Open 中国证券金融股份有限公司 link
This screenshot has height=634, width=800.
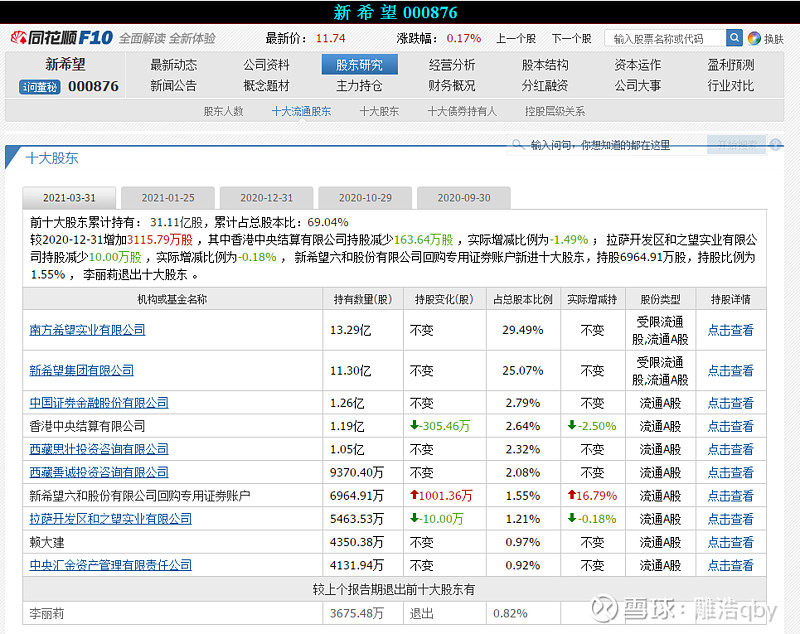click(x=99, y=403)
